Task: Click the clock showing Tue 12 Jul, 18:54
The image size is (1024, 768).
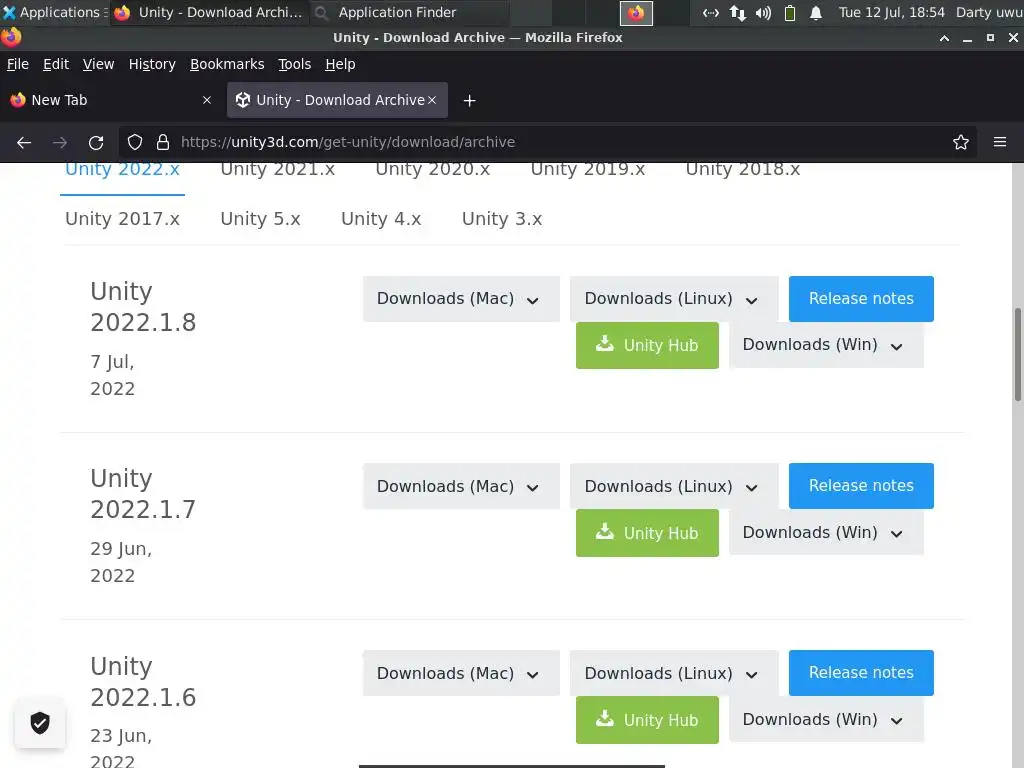Action: point(891,12)
